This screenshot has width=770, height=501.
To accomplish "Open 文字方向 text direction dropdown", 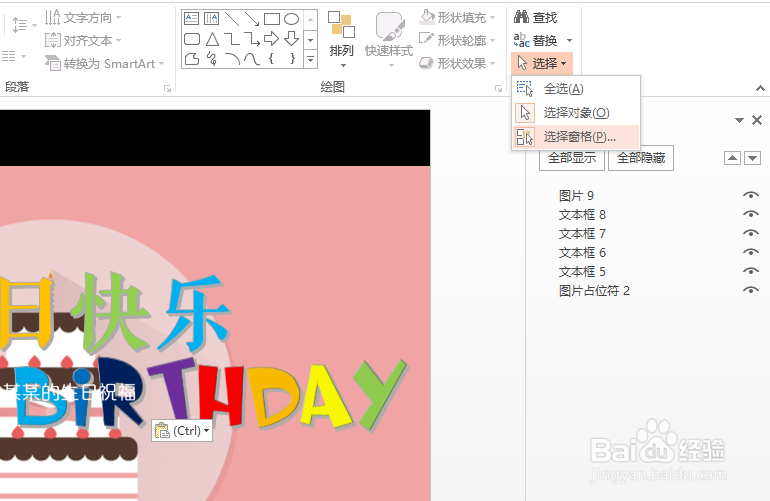I will click(x=82, y=18).
